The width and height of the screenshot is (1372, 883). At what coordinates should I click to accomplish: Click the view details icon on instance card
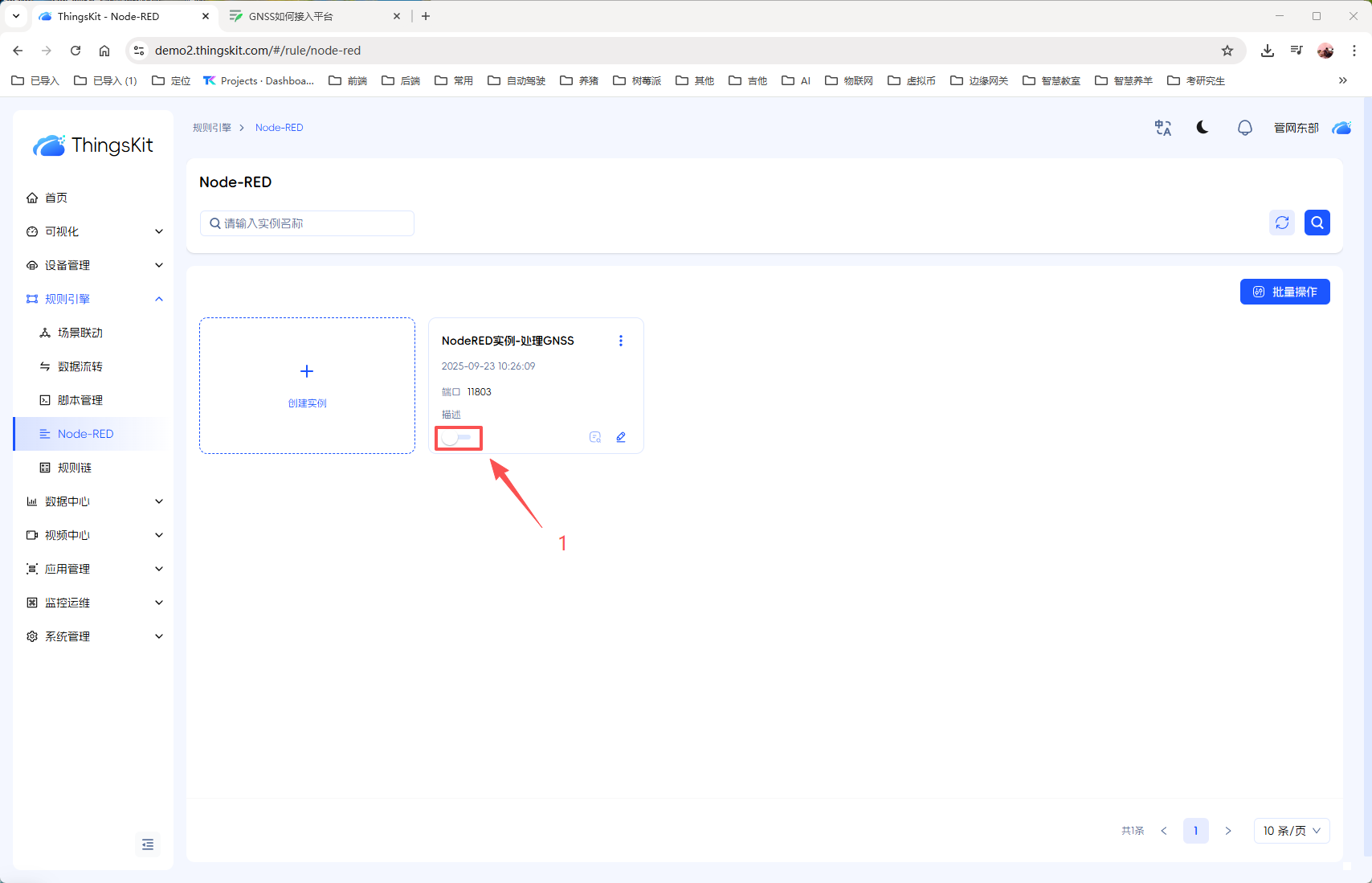[595, 437]
